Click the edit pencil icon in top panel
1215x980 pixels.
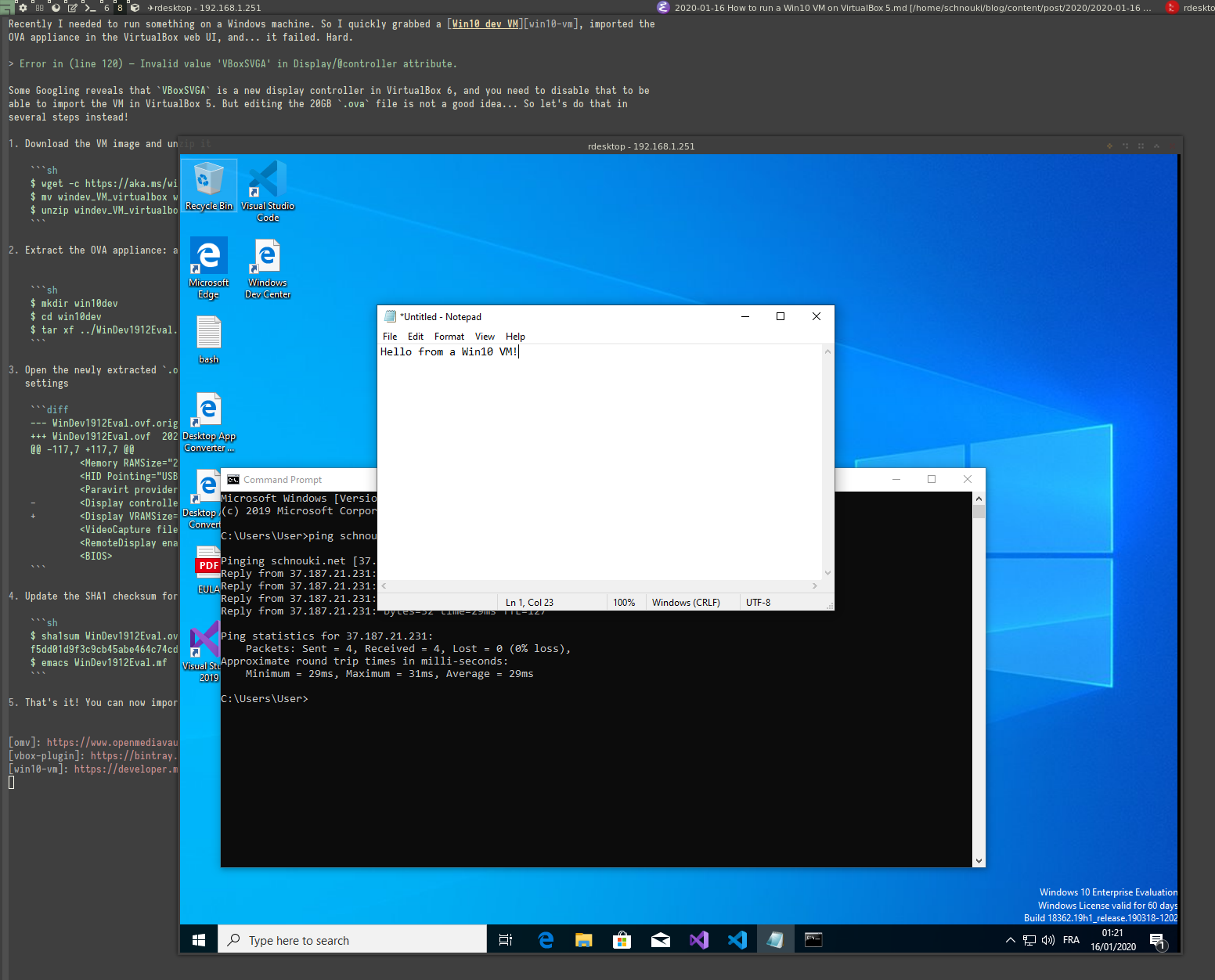pos(73,8)
